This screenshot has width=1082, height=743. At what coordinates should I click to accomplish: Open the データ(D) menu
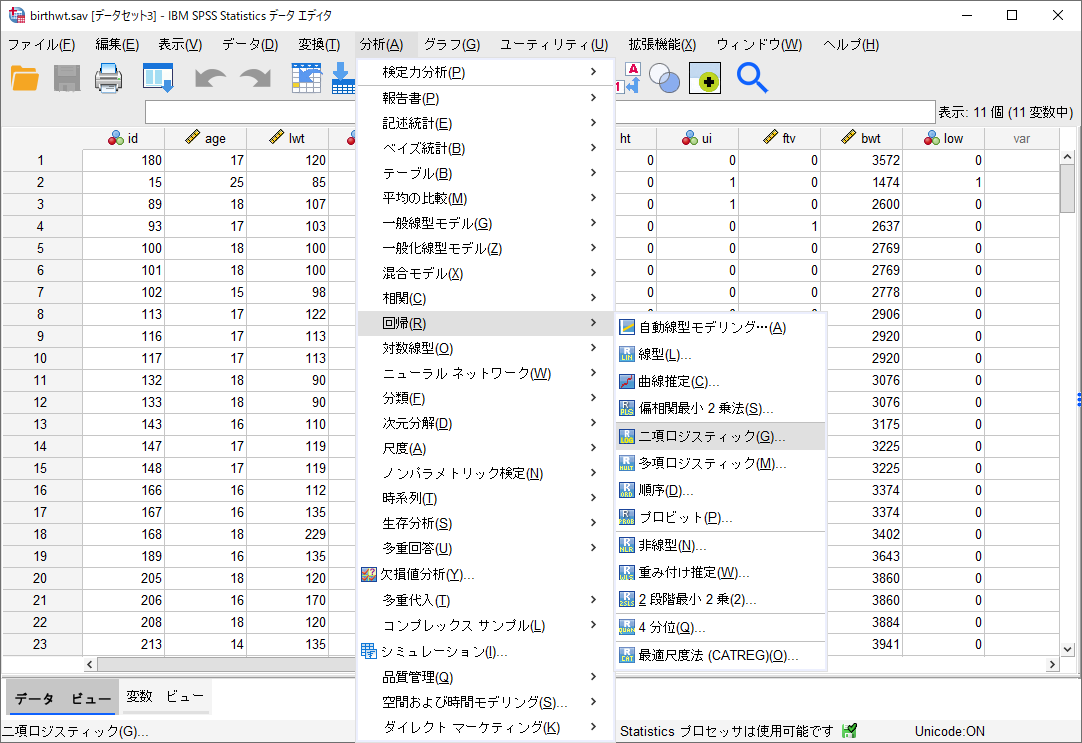(250, 45)
